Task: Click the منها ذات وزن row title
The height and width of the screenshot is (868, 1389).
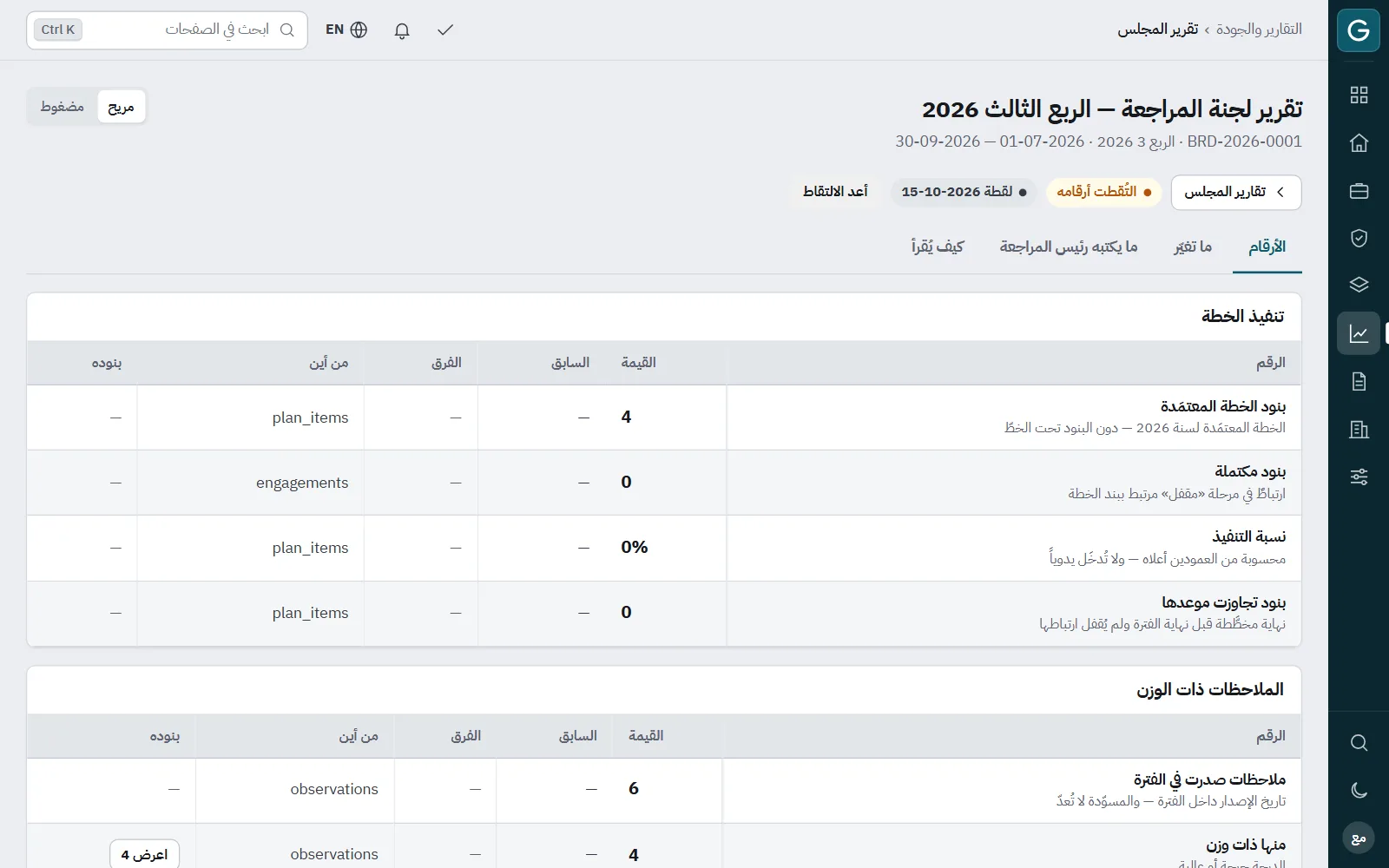Action: pyautogui.click(x=1246, y=845)
